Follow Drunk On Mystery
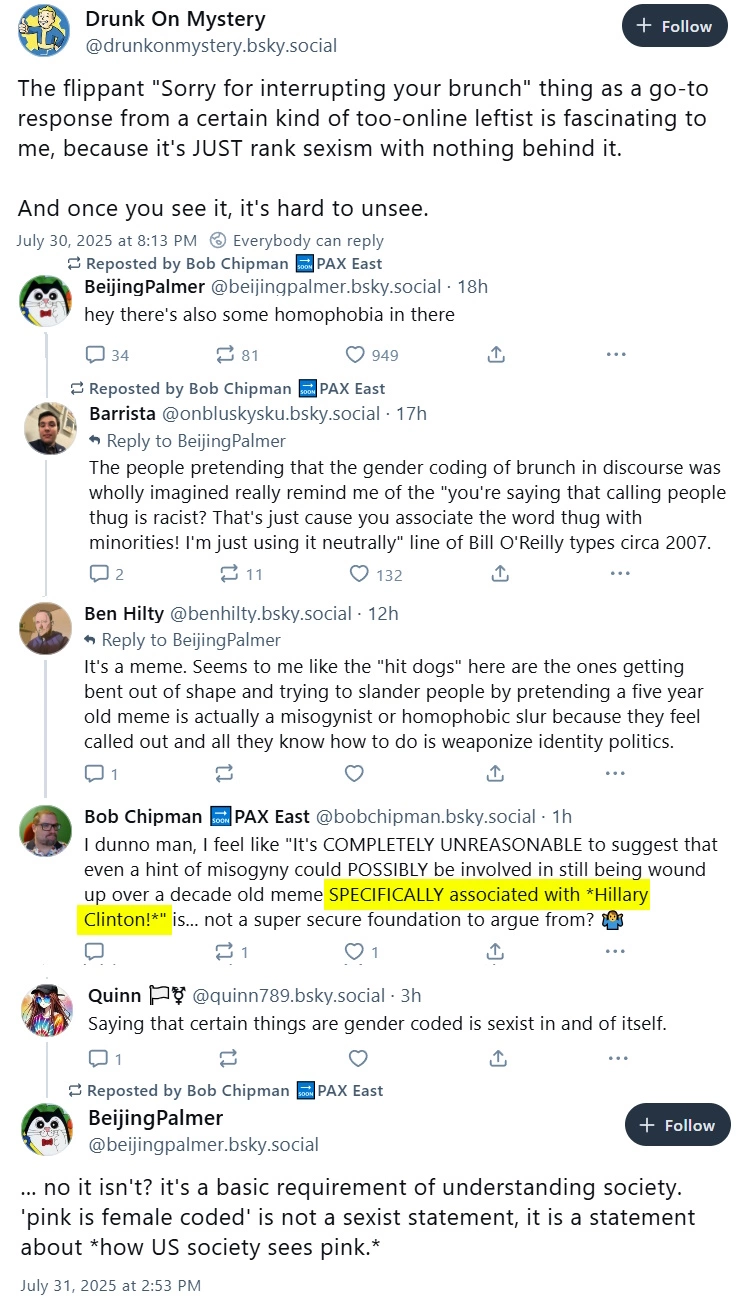 675,25
